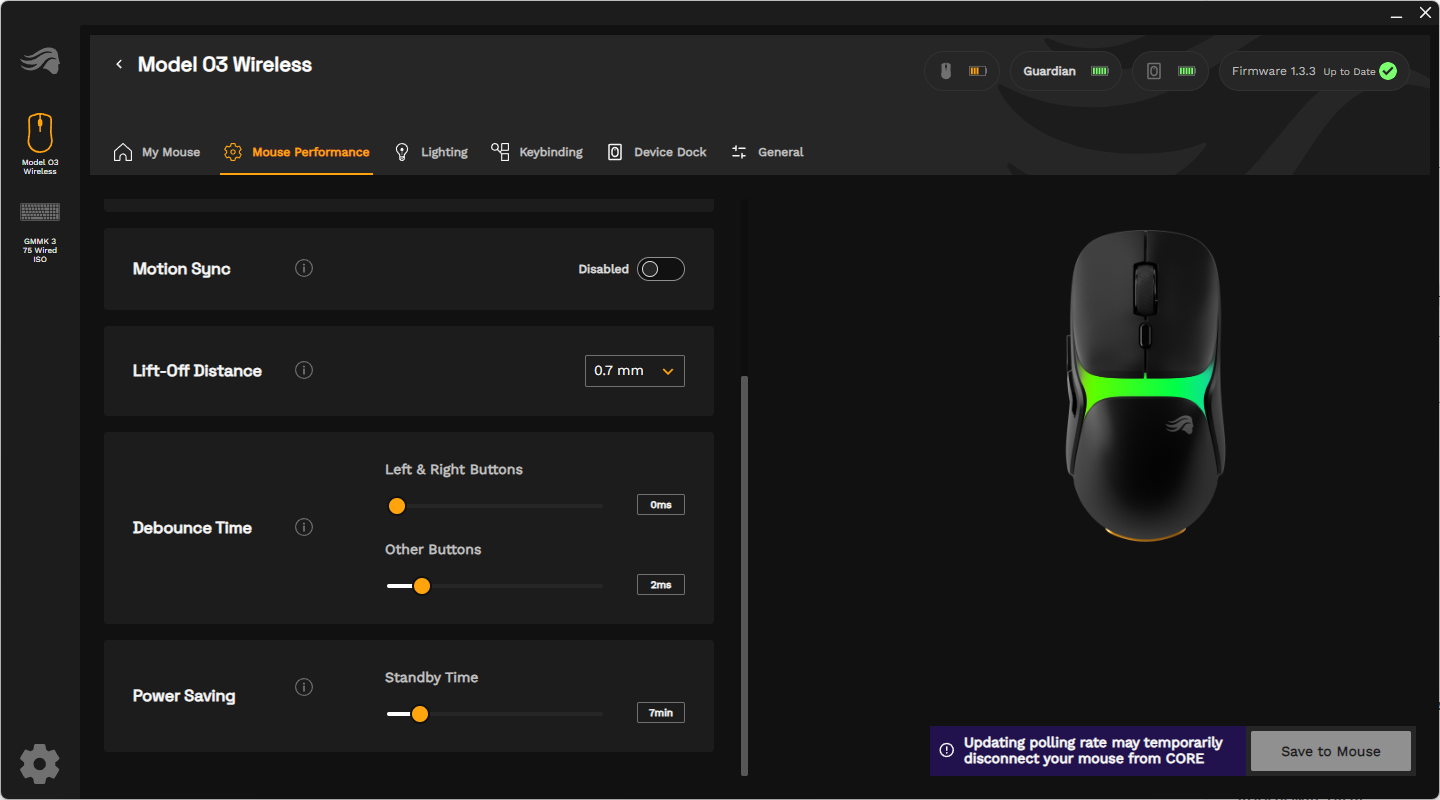Show info for Debounce Time

tap(304, 527)
